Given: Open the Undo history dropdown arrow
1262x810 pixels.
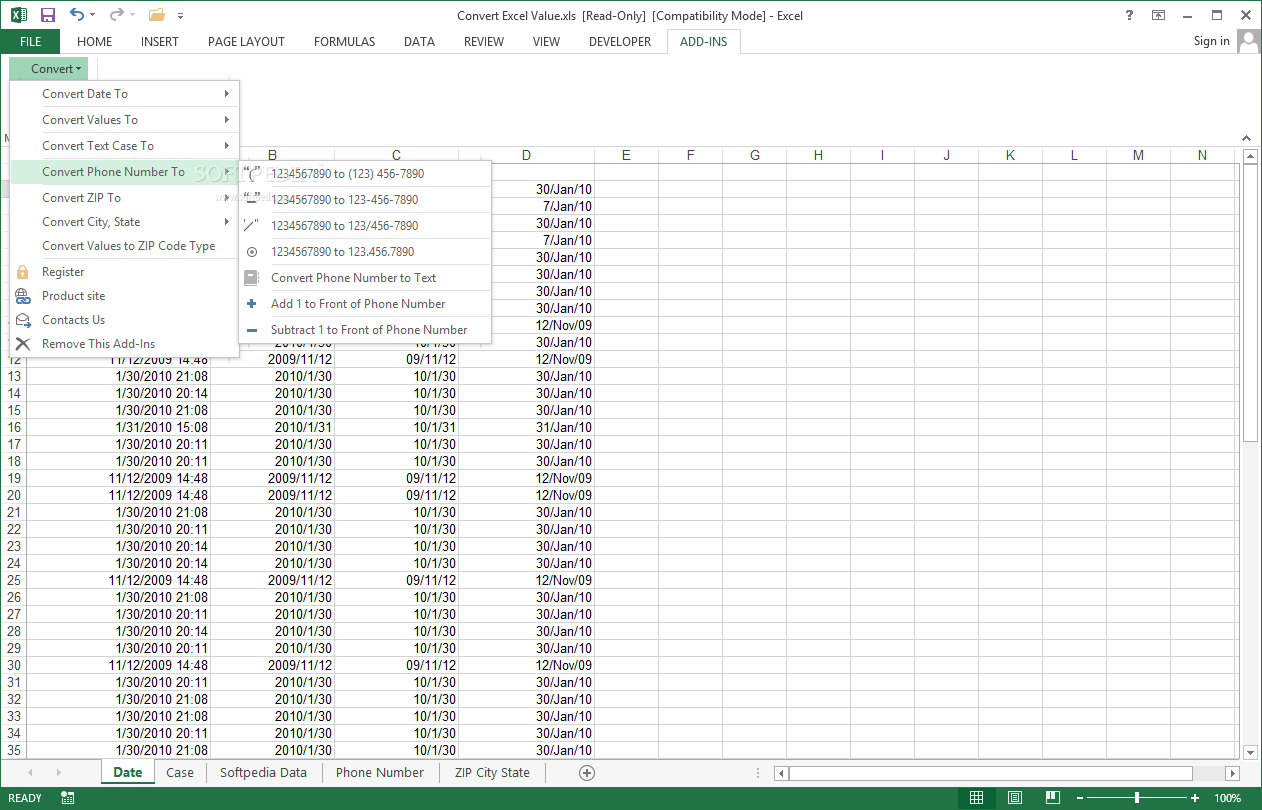Looking at the screenshot, I should (x=93, y=15).
